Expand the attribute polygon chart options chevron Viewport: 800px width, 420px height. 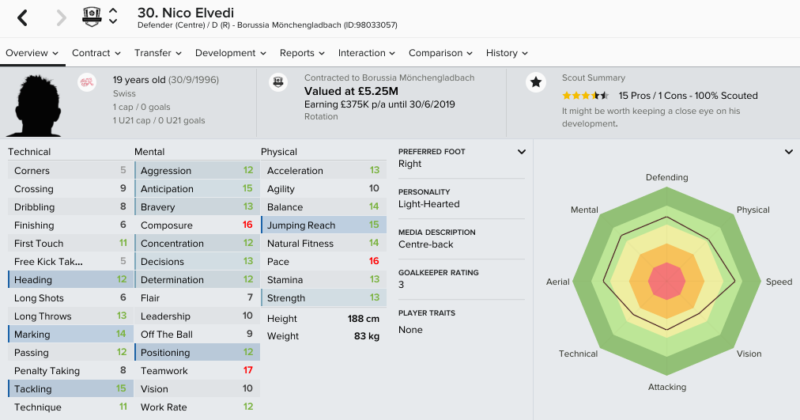(x=789, y=152)
